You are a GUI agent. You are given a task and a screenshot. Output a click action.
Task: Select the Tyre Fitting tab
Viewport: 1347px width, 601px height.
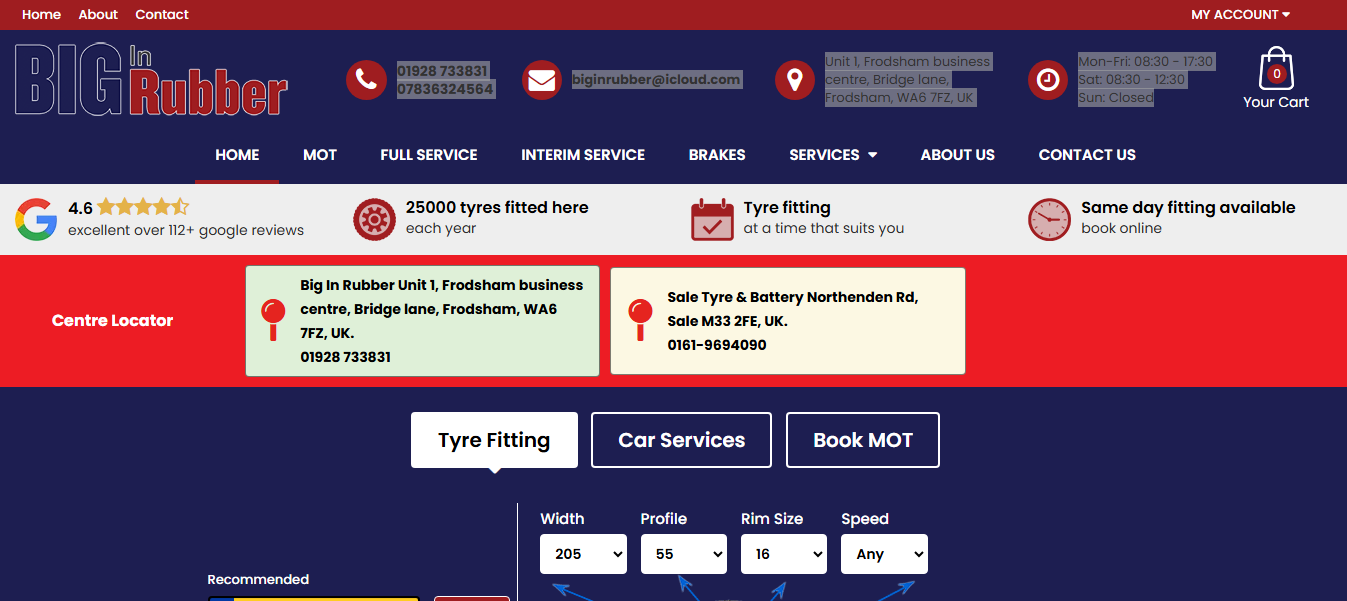point(494,440)
